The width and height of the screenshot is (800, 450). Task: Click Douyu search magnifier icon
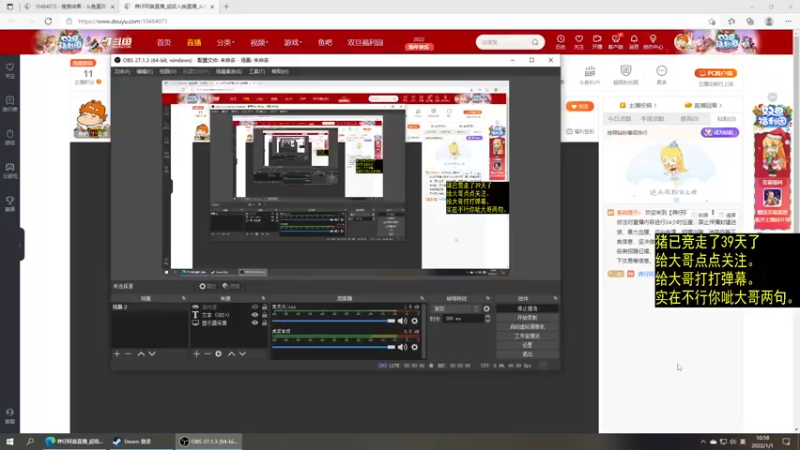(x=535, y=42)
